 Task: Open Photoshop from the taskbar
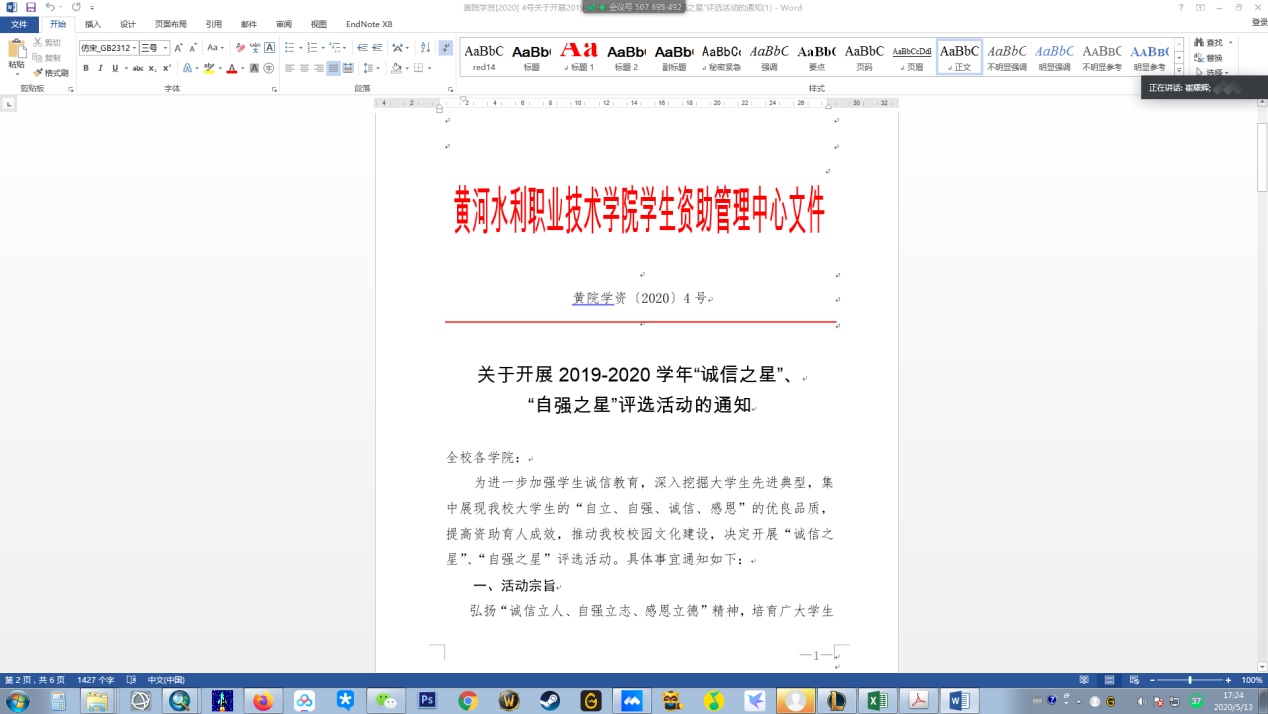427,701
